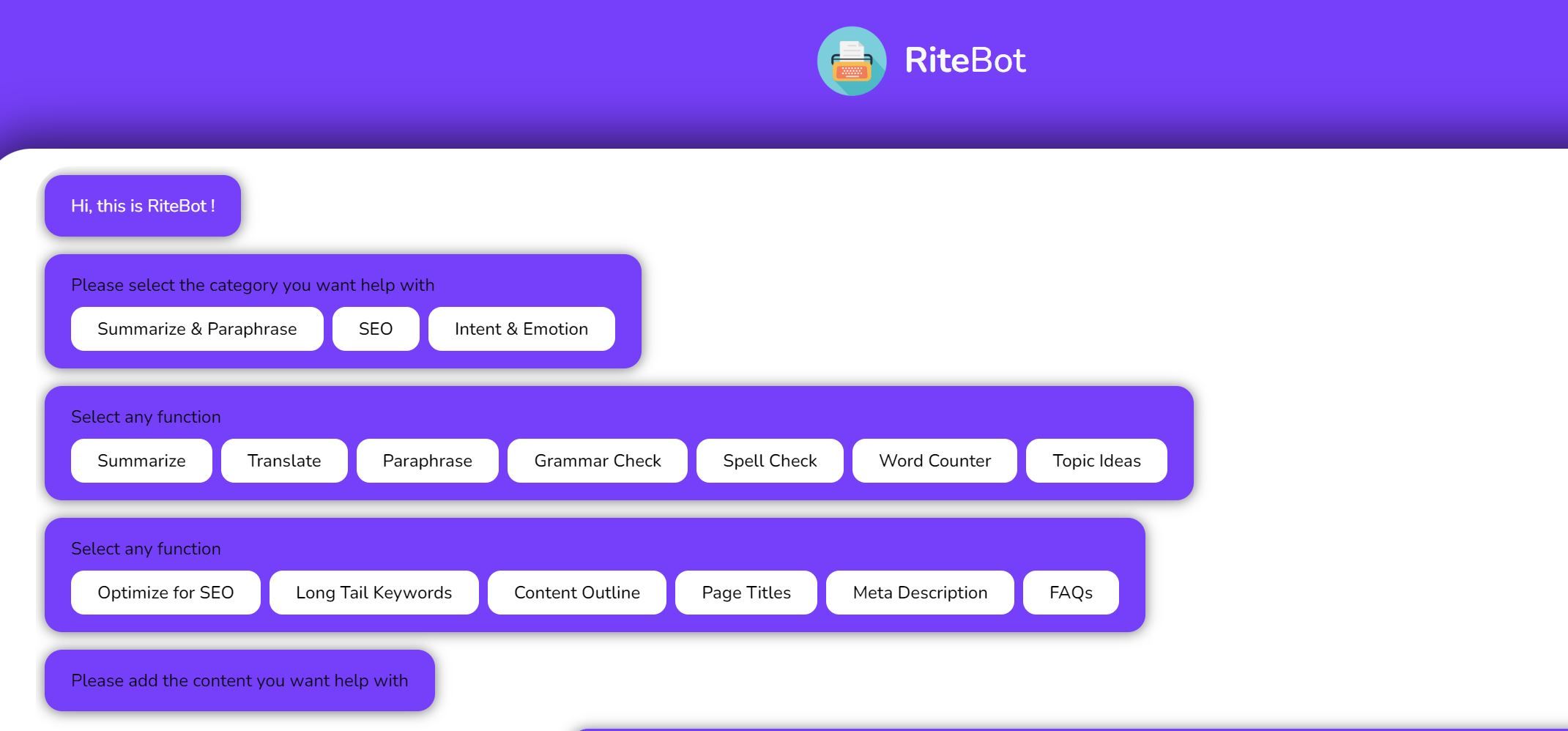This screenshot has width=1568, height=731.
Task: Open the FAQs function
Action: [1070, 593]
